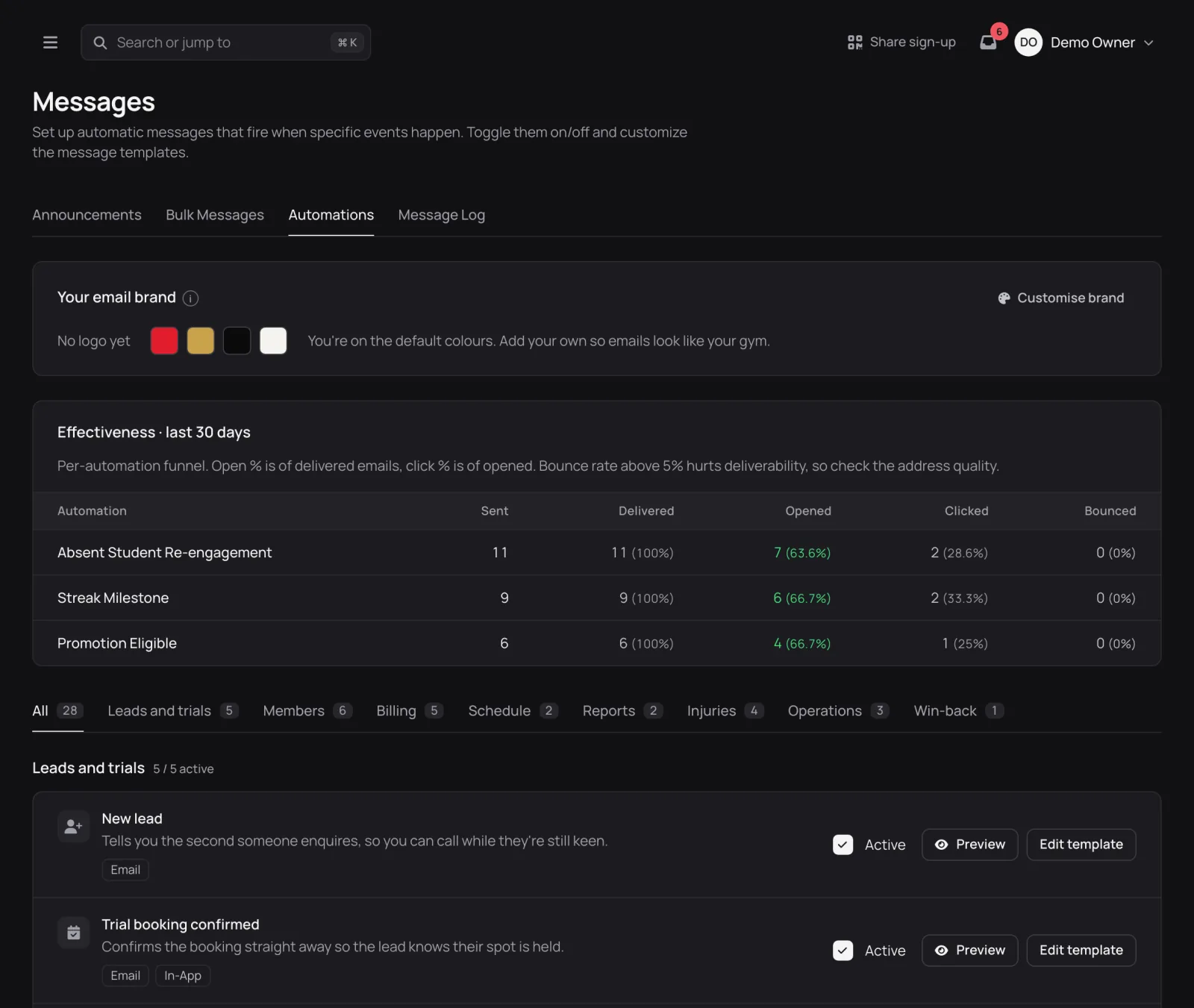Edit template for Trial booking confirmed
The width and height of the screenshot is (1194, 1008).
tap(1081, 951)
